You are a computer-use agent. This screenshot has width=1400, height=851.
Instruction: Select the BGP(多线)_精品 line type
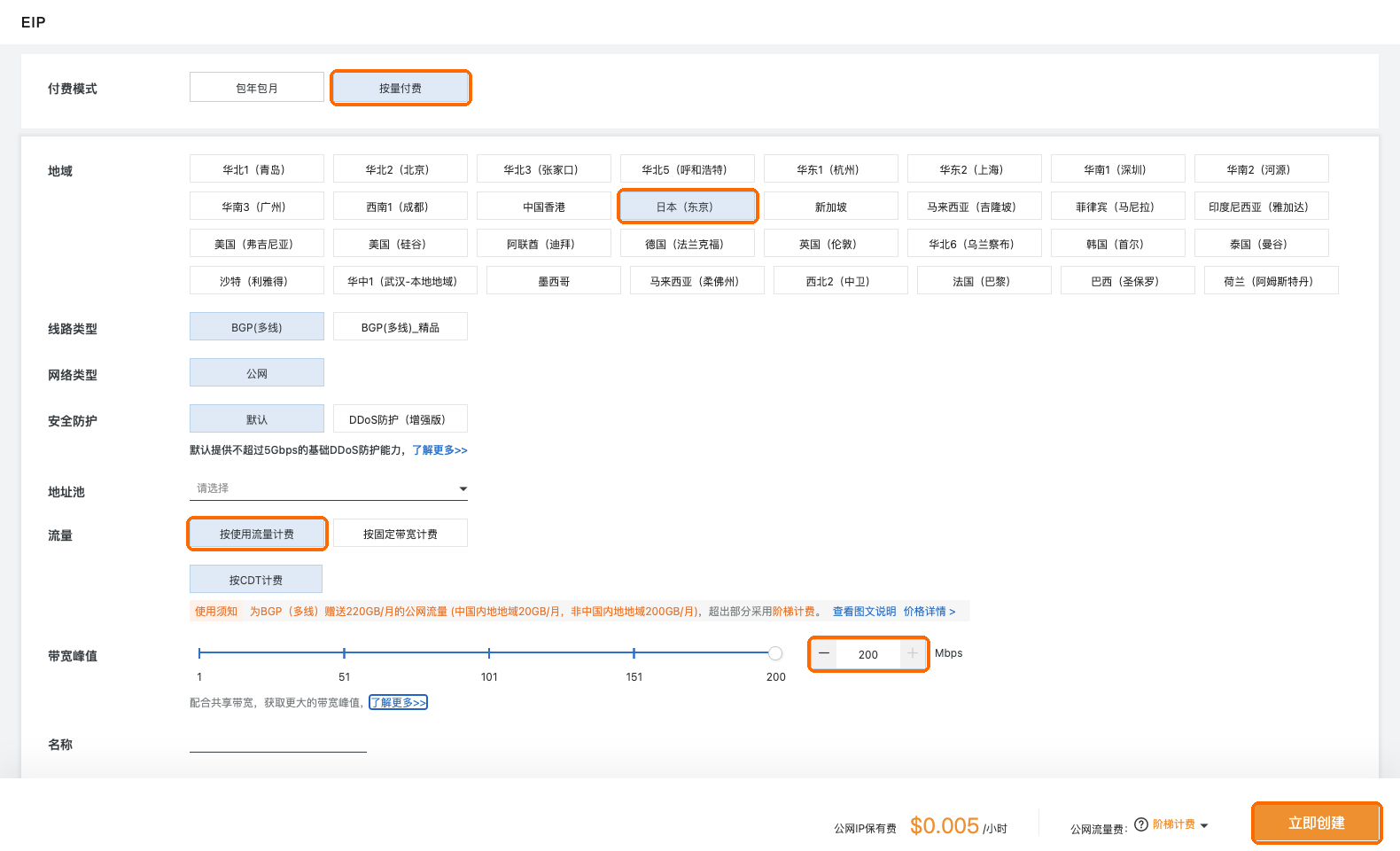click(x=401, y=327)
